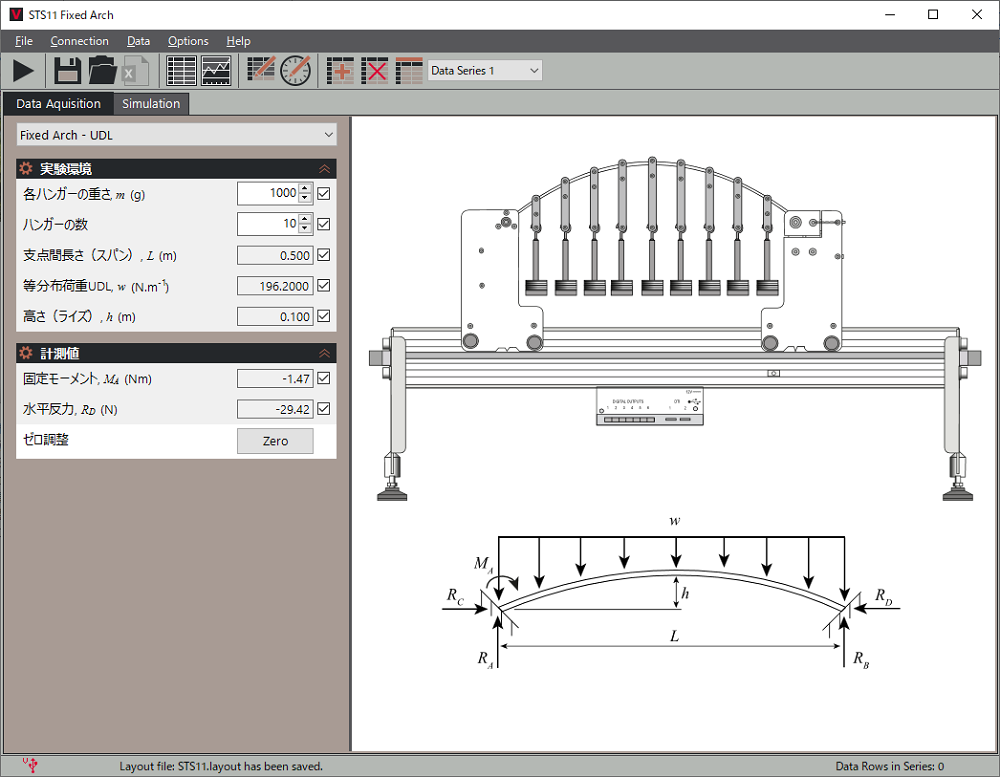Click the 各ハンガーの重さ label
Screen dimensions: 1000x777
coord(84,194)
